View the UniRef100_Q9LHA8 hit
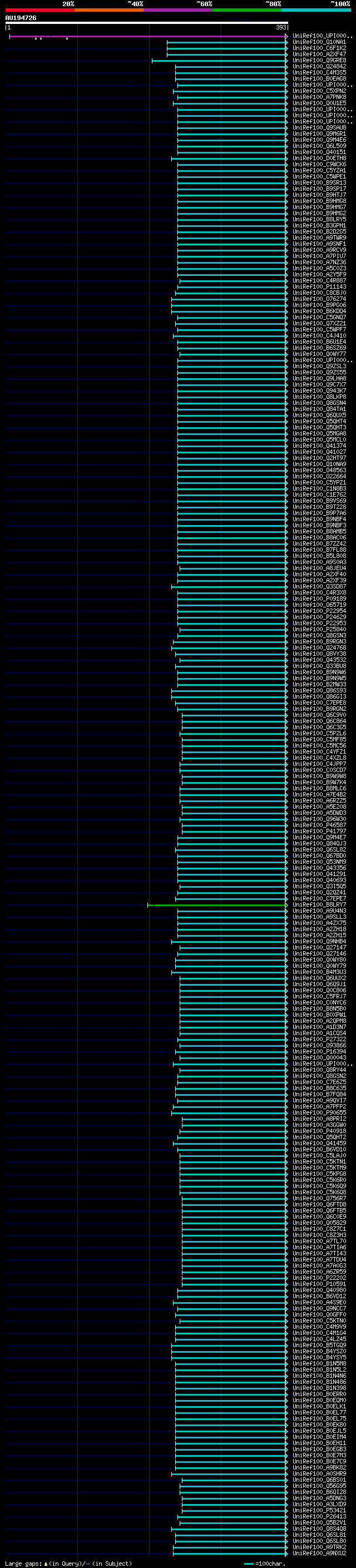The image size is (356, 1568). (319, 379)
